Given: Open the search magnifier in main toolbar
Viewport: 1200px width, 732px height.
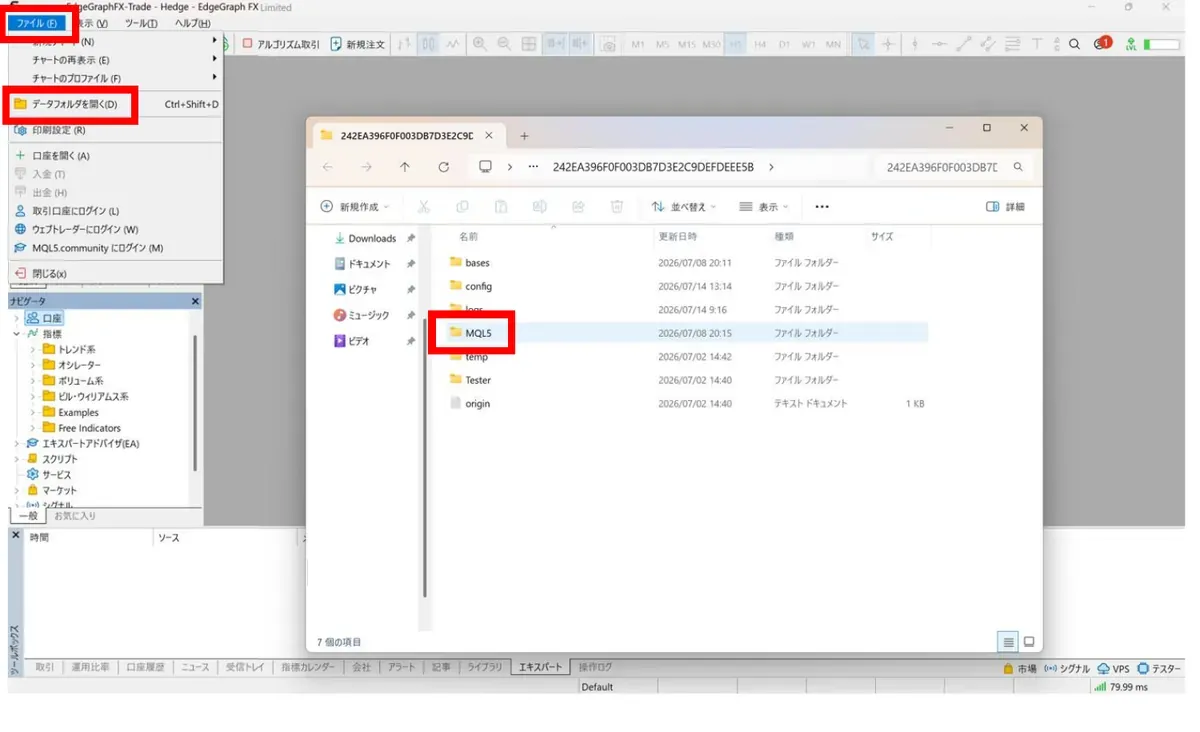Looking at the screenshot, I should (1075, 44).
